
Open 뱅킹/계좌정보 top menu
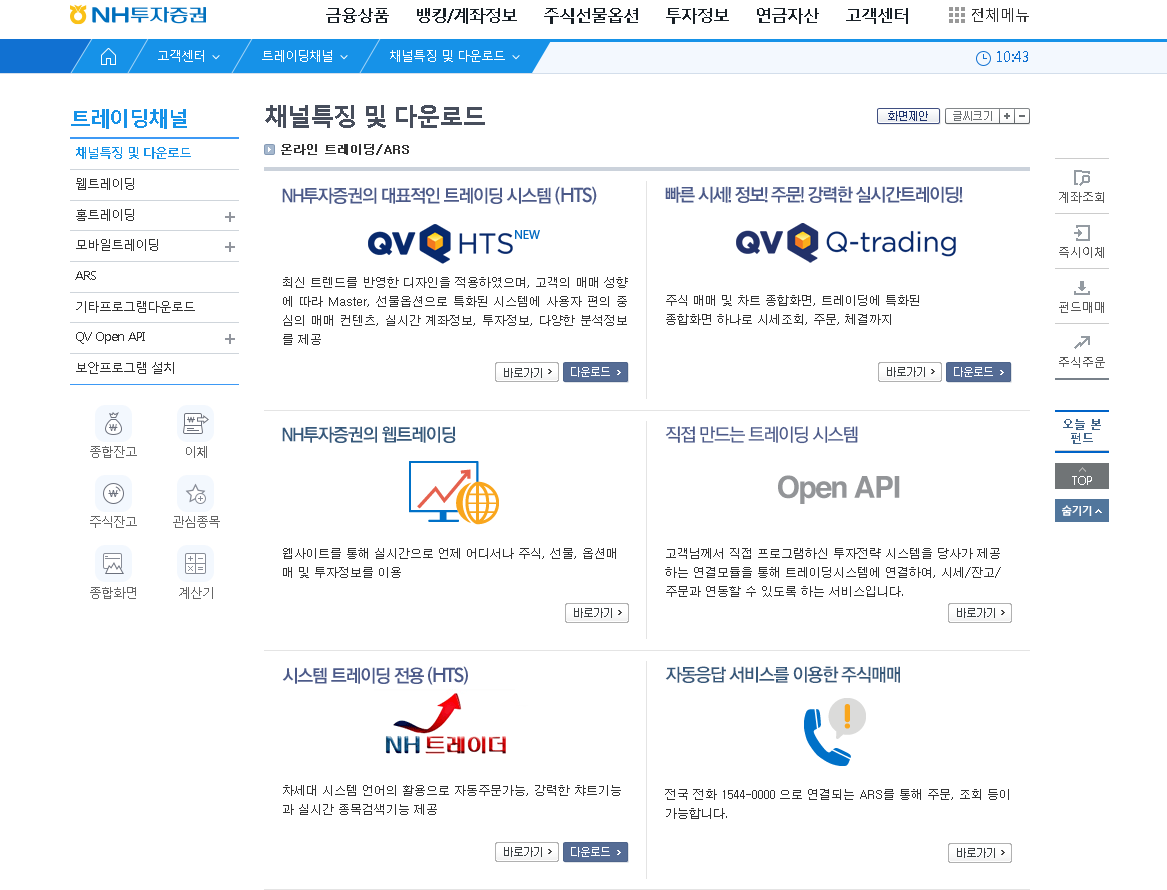[466, 16]
